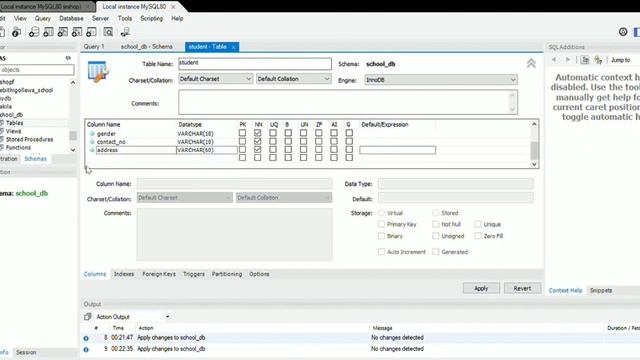Open the search table data icon
Screen dimensions: 640x360
pyautogui.click(x=108, y=32)
